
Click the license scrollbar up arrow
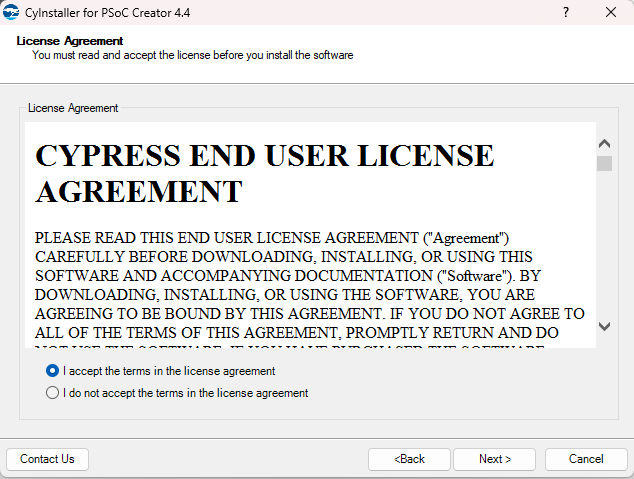(x=604, y=143)
